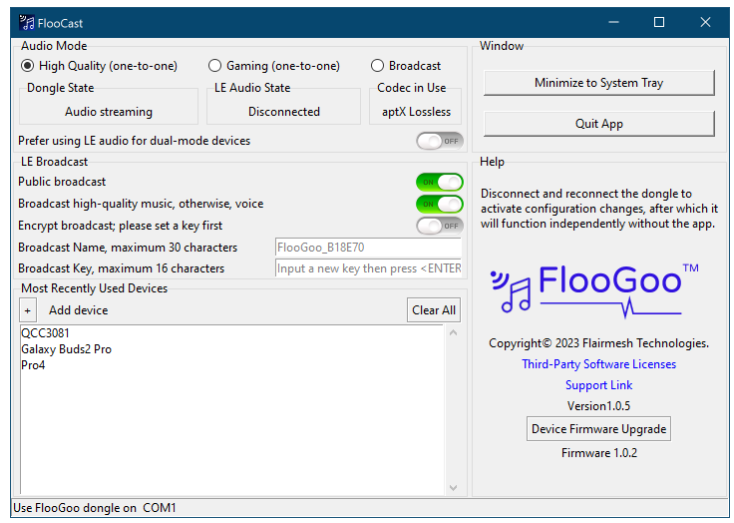Viewport: 734px width, 523px height.
Task: Close the FlooCast window
Action: click(705, 22)
